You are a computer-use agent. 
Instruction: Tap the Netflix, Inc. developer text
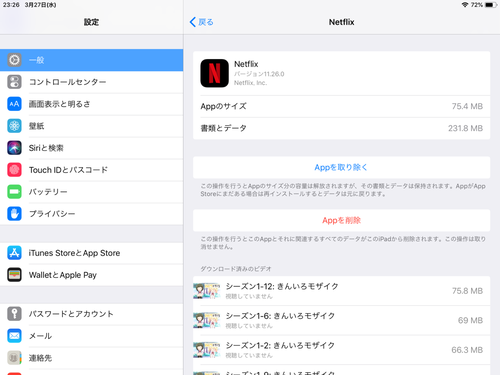click(x=250, y=83)
